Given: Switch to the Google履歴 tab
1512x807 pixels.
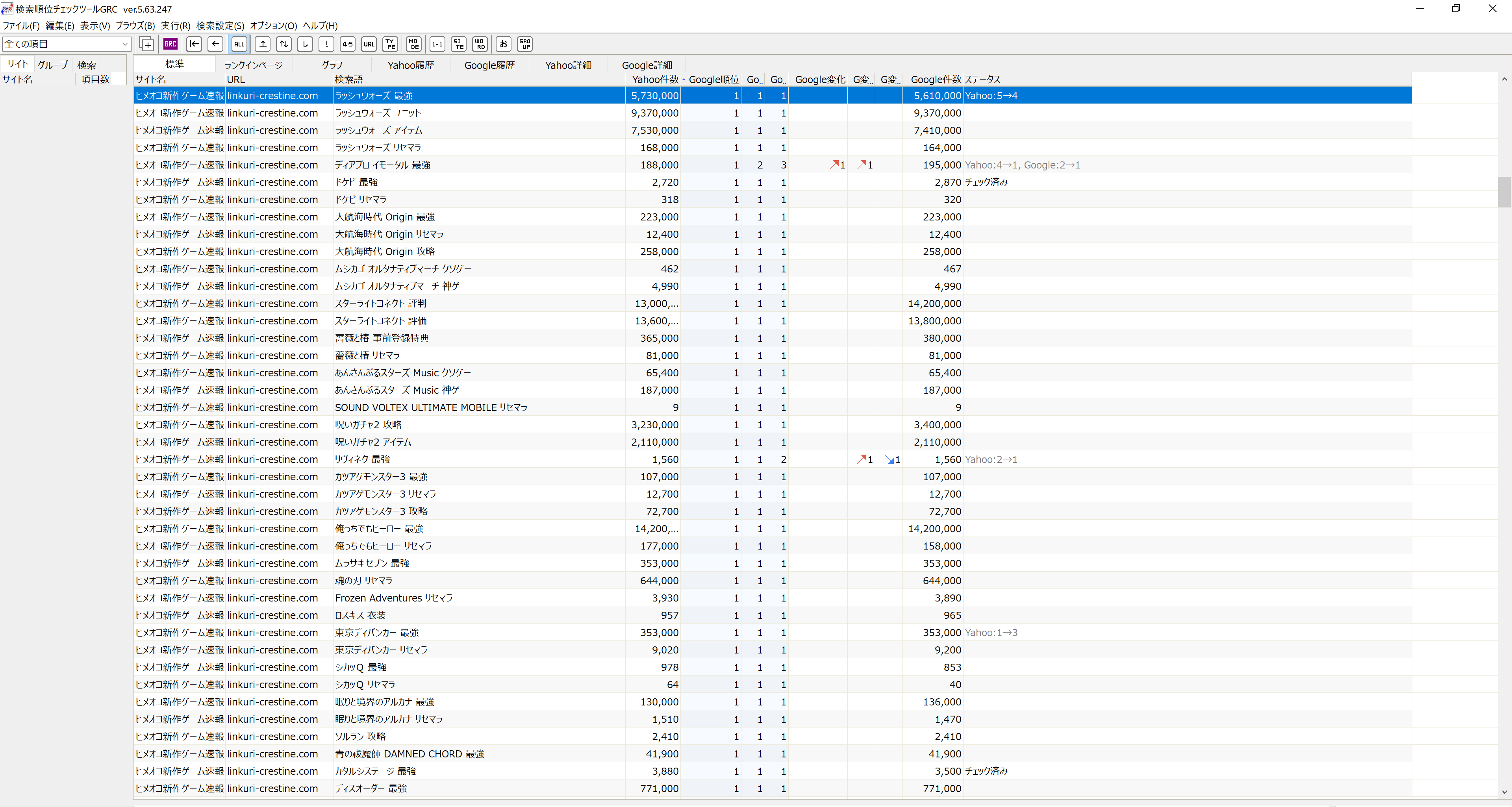Looking at the screenshot, I should point(489,65).
